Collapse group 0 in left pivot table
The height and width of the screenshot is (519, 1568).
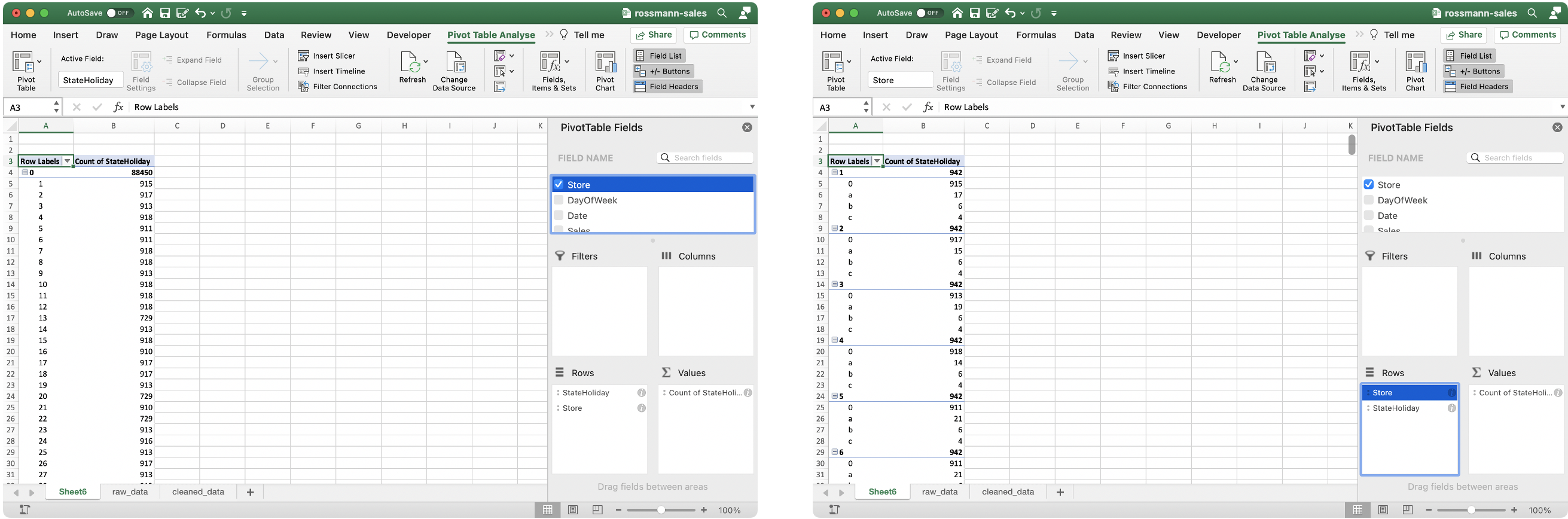(x=25, y=173)
